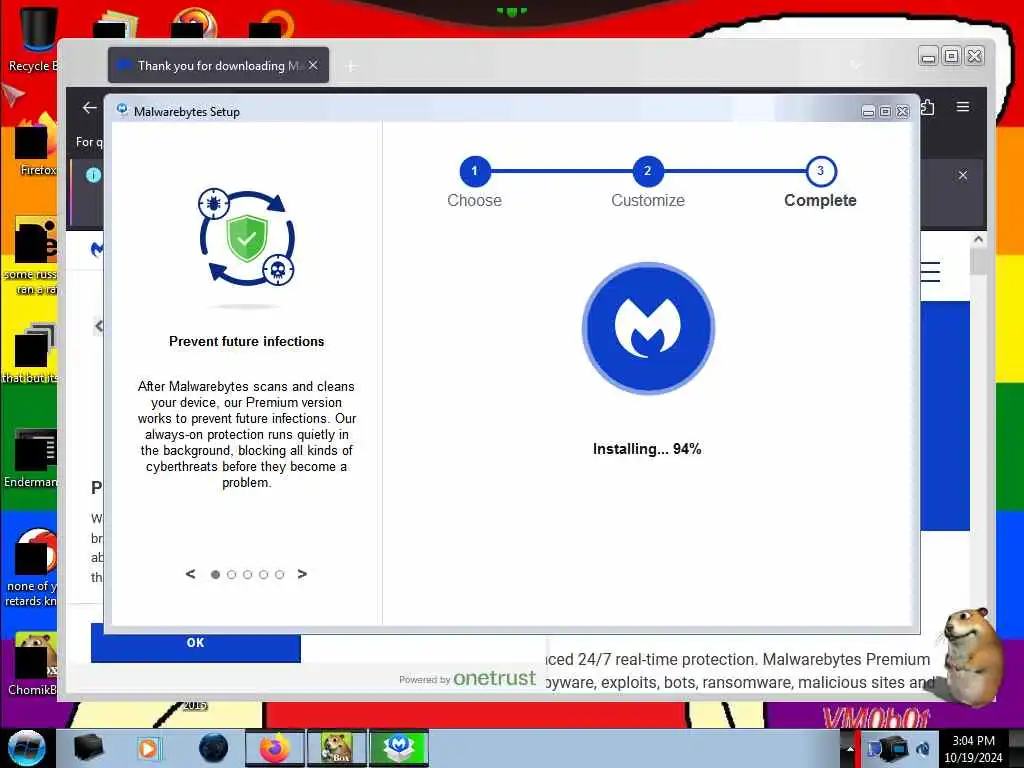Open the Firefox hamburger menu
This screenshot has height=768, width=1024.
[x=963, y=106]
